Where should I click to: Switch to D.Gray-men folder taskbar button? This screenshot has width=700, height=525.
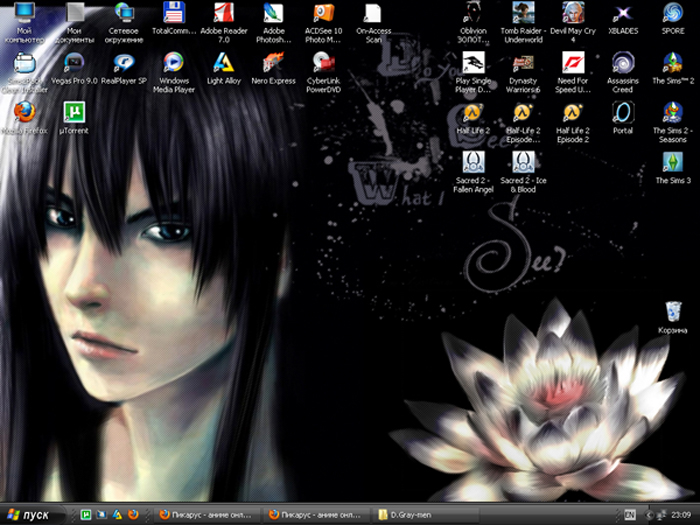click(x=425, y=515)
